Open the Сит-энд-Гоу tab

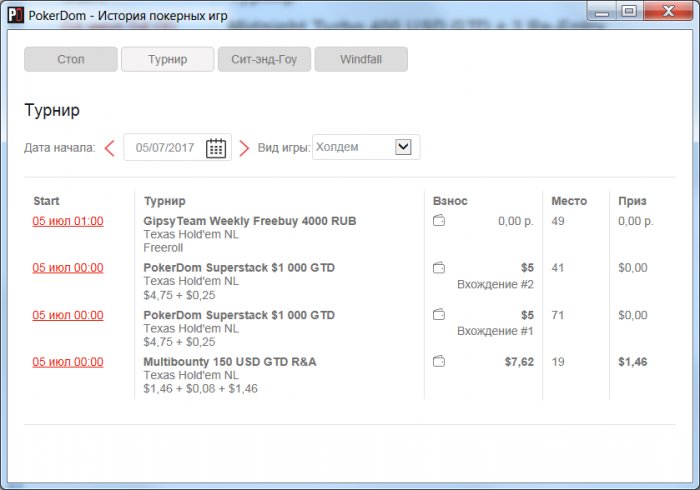pyautogui.click(x=264, y=59)
